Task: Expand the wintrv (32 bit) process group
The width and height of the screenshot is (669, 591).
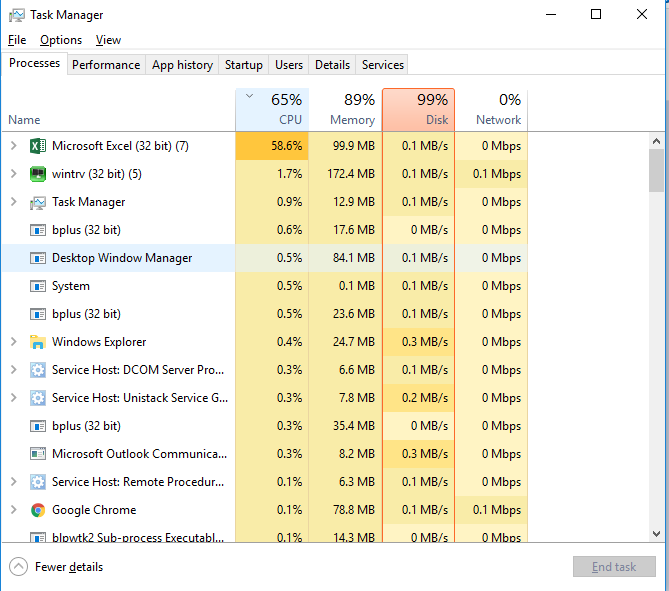Action: pos(14,174)
